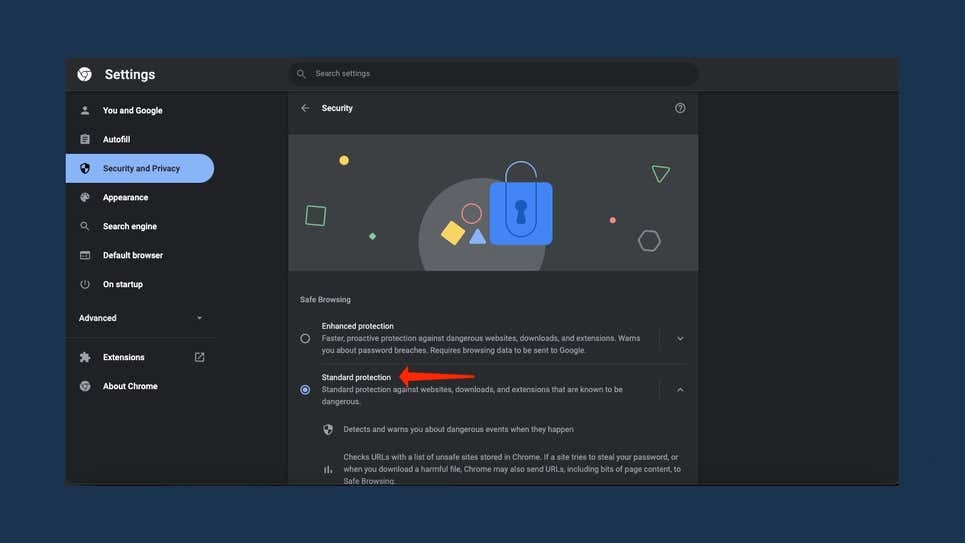Click the Chrome logo beside Settings title
This screenshot has width=965, height=543.
tap(85, 74)
